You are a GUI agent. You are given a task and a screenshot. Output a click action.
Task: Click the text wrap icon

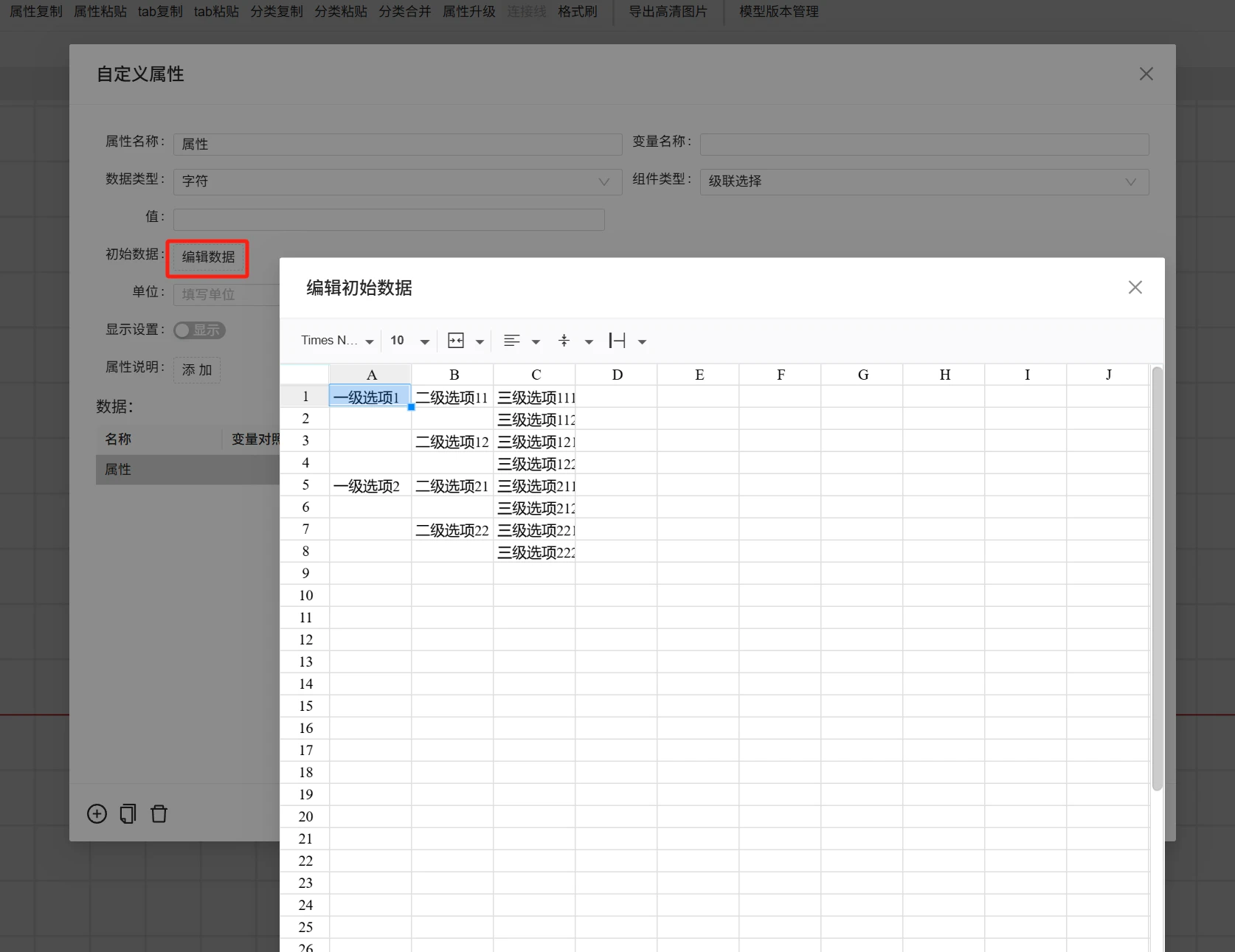tap(617, 341)
